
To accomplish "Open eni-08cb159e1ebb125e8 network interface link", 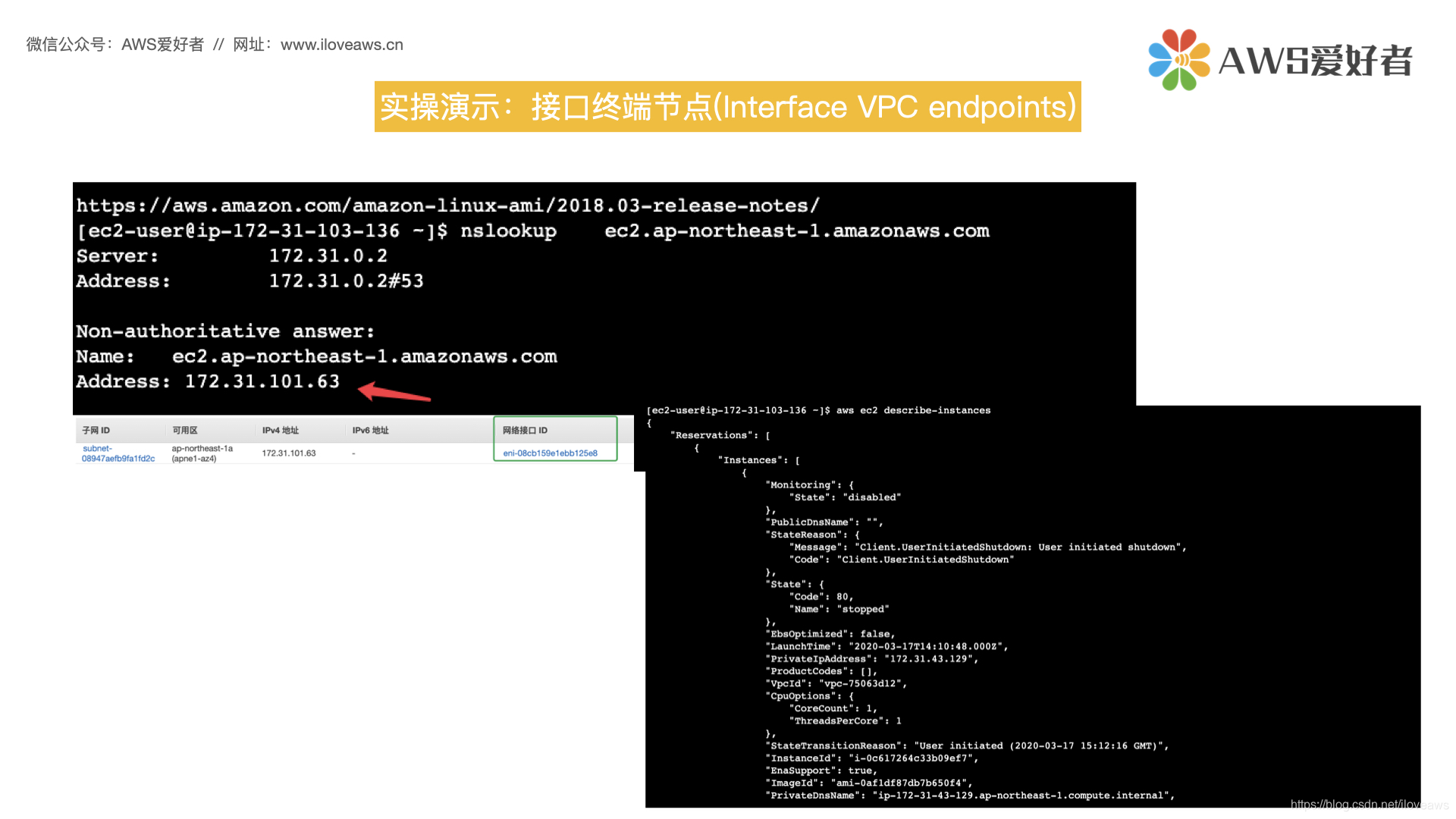I will pos(551,453).
